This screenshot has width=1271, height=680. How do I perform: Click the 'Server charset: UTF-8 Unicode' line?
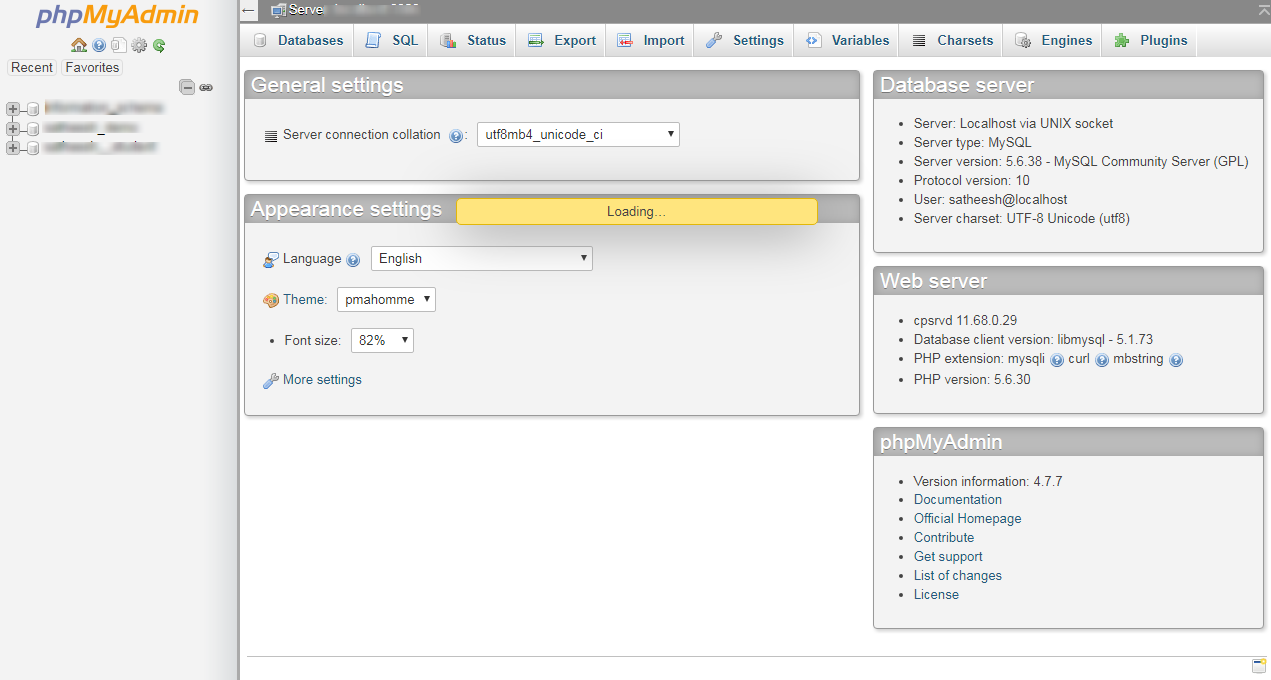click(x=1022, y=219)
